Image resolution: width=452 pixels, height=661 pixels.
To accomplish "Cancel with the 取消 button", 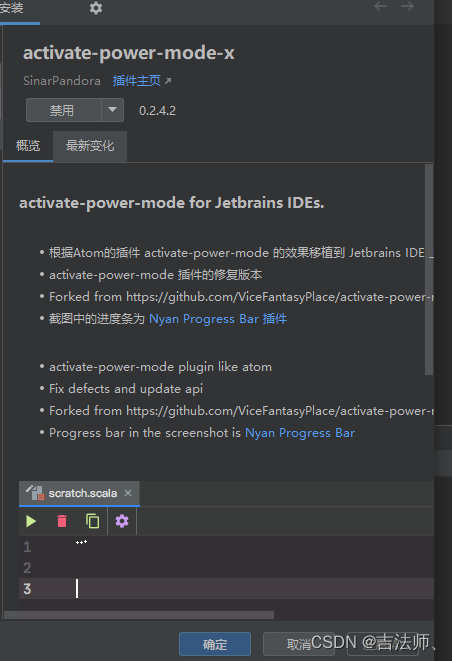I will [299, 644].
